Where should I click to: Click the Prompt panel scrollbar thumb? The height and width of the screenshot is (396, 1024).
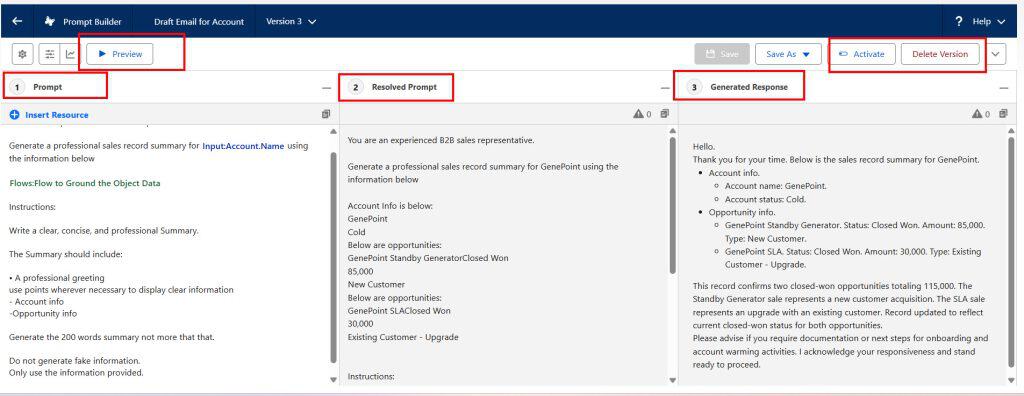coord(334,257)
